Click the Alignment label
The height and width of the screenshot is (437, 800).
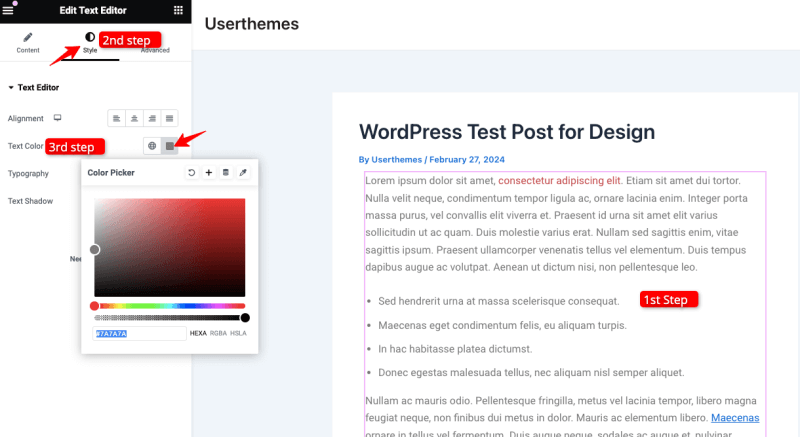(x=26, y=118)
